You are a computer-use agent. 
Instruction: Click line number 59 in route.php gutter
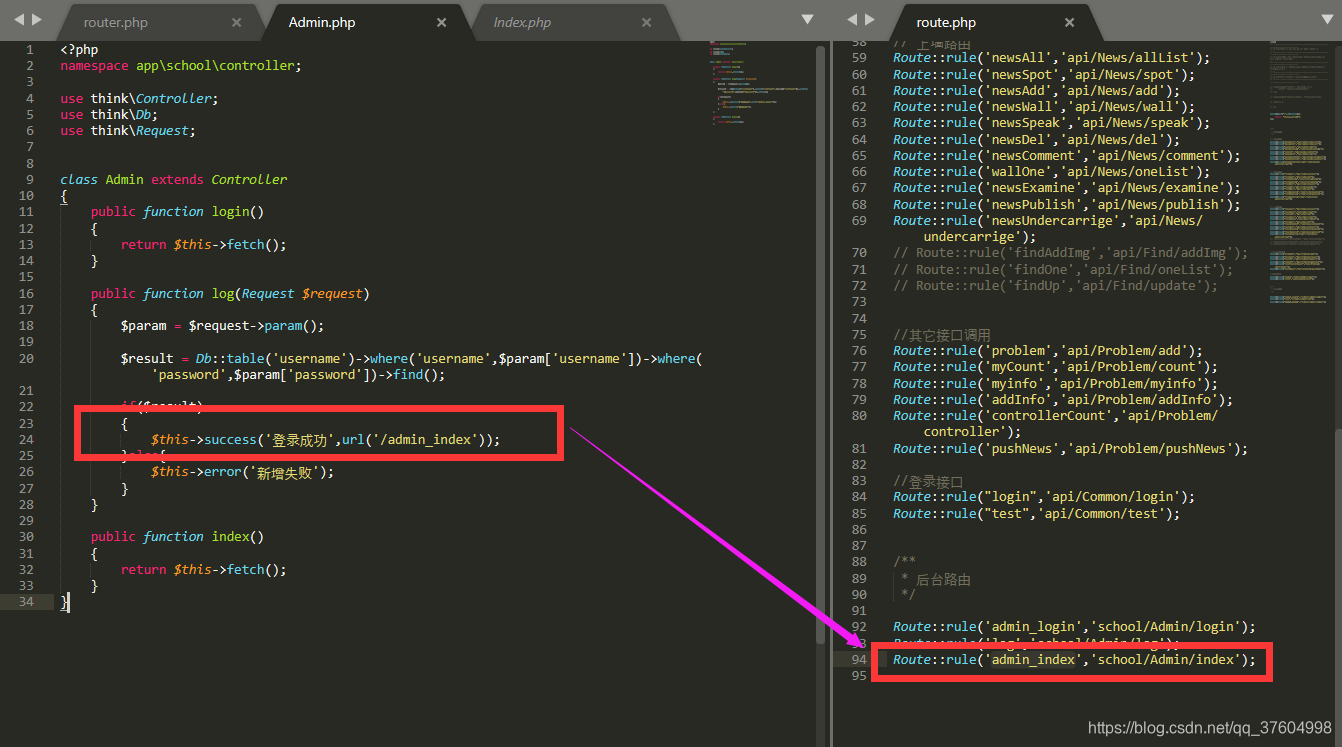(859, 58)
